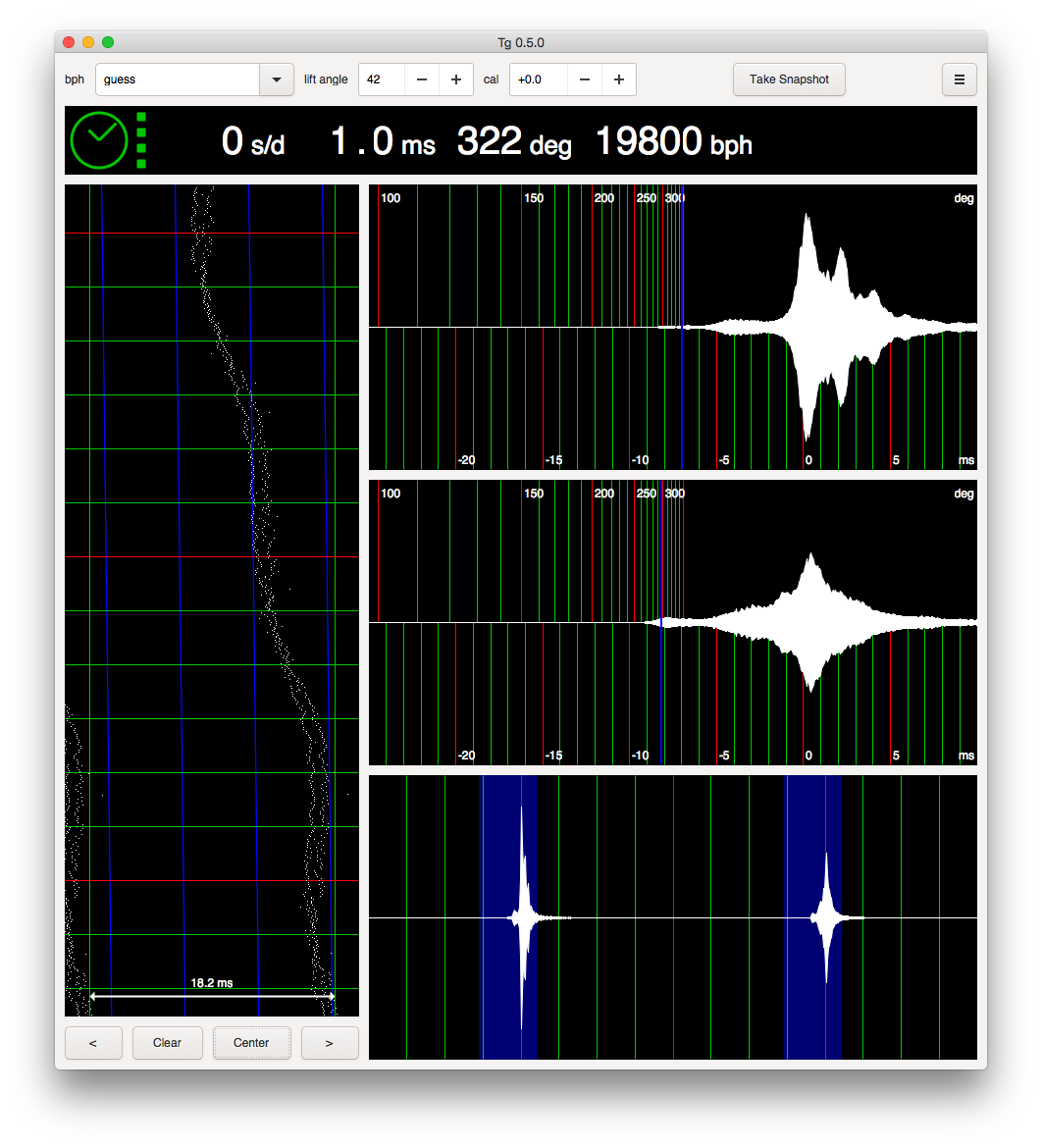Click the 19800 bph readout
Viewport: 1042px width, 1148px height.
(x=673, y=142)
